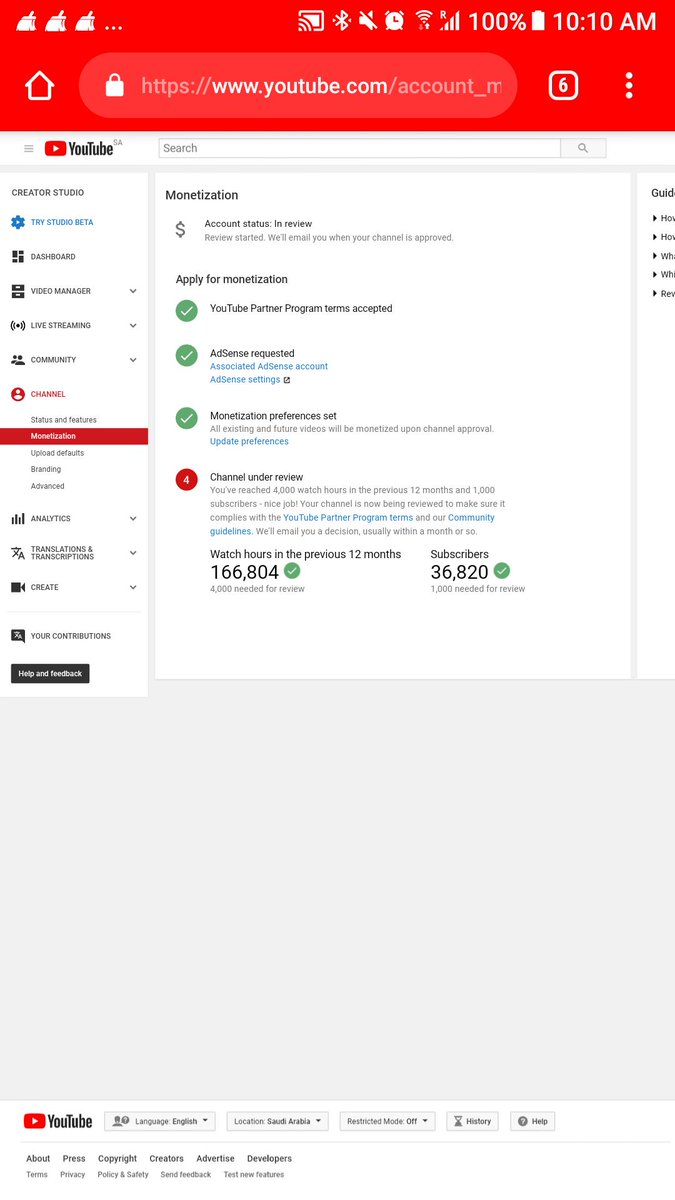Expand Live Streaming chevron
The height and width of the screenshot is (1200, 675).
click(x=133, y=325)
